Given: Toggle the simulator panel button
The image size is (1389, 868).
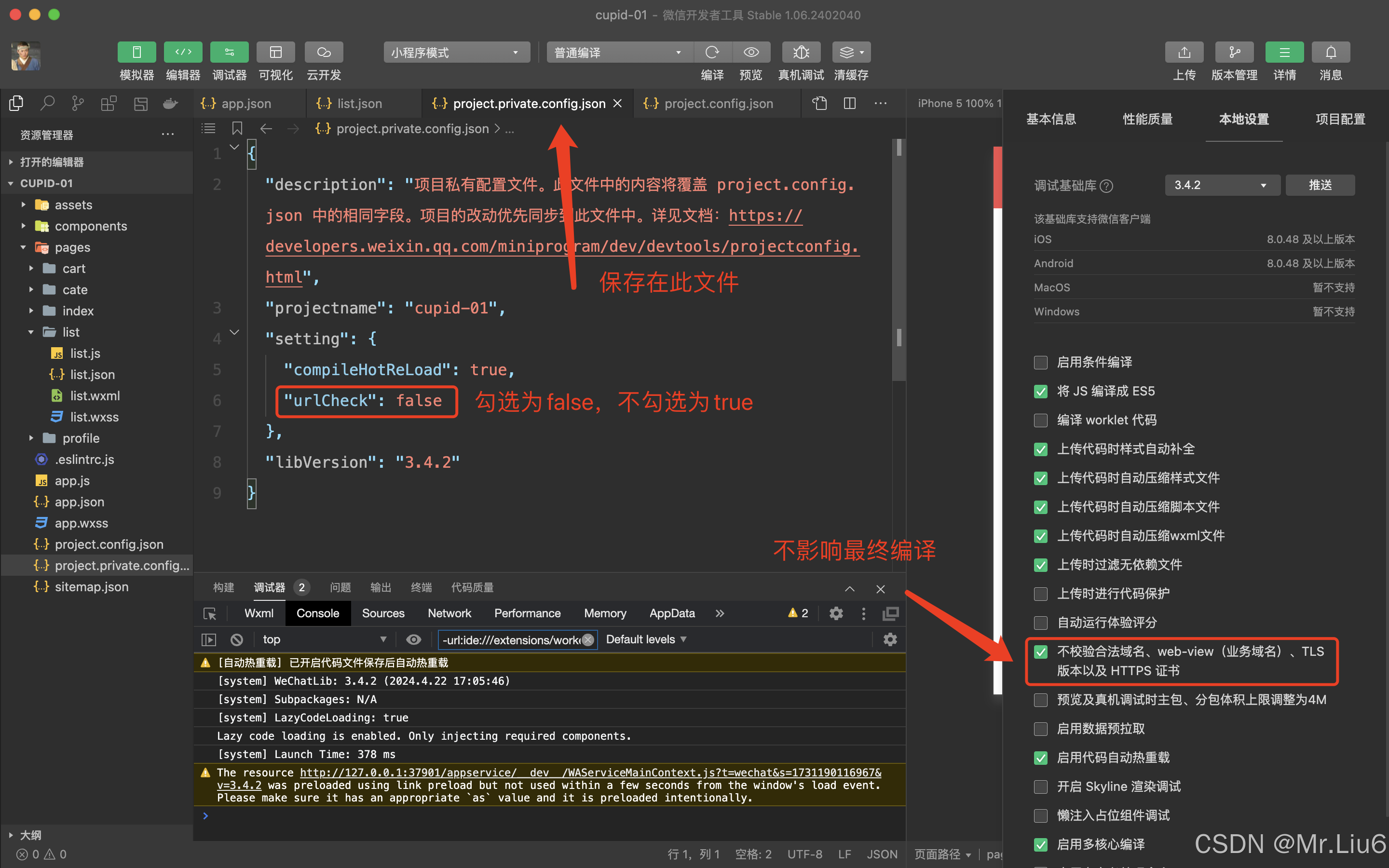Looking at the screenshot, I should pos(136,52).
